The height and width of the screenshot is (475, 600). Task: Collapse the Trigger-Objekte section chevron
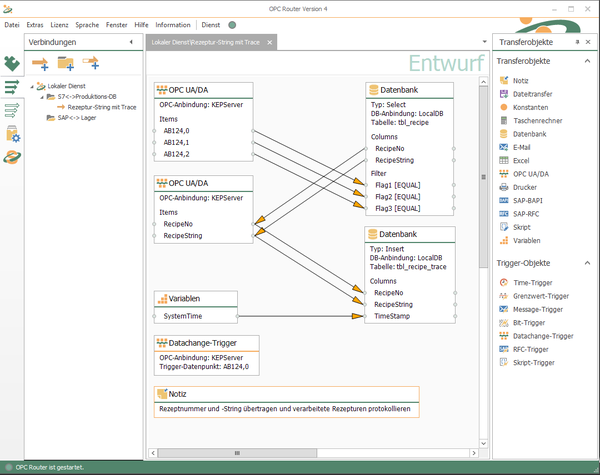(587, 263)
